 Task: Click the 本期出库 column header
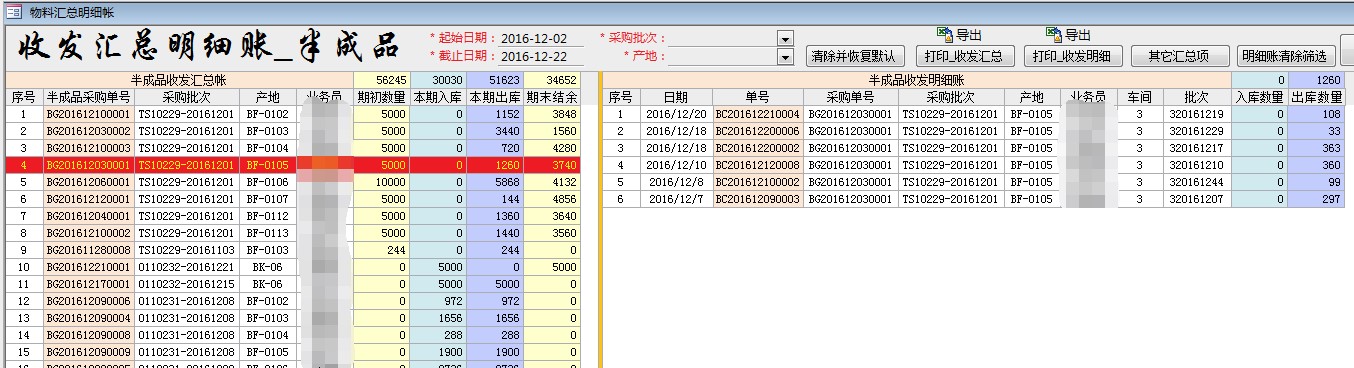[495, 97]
